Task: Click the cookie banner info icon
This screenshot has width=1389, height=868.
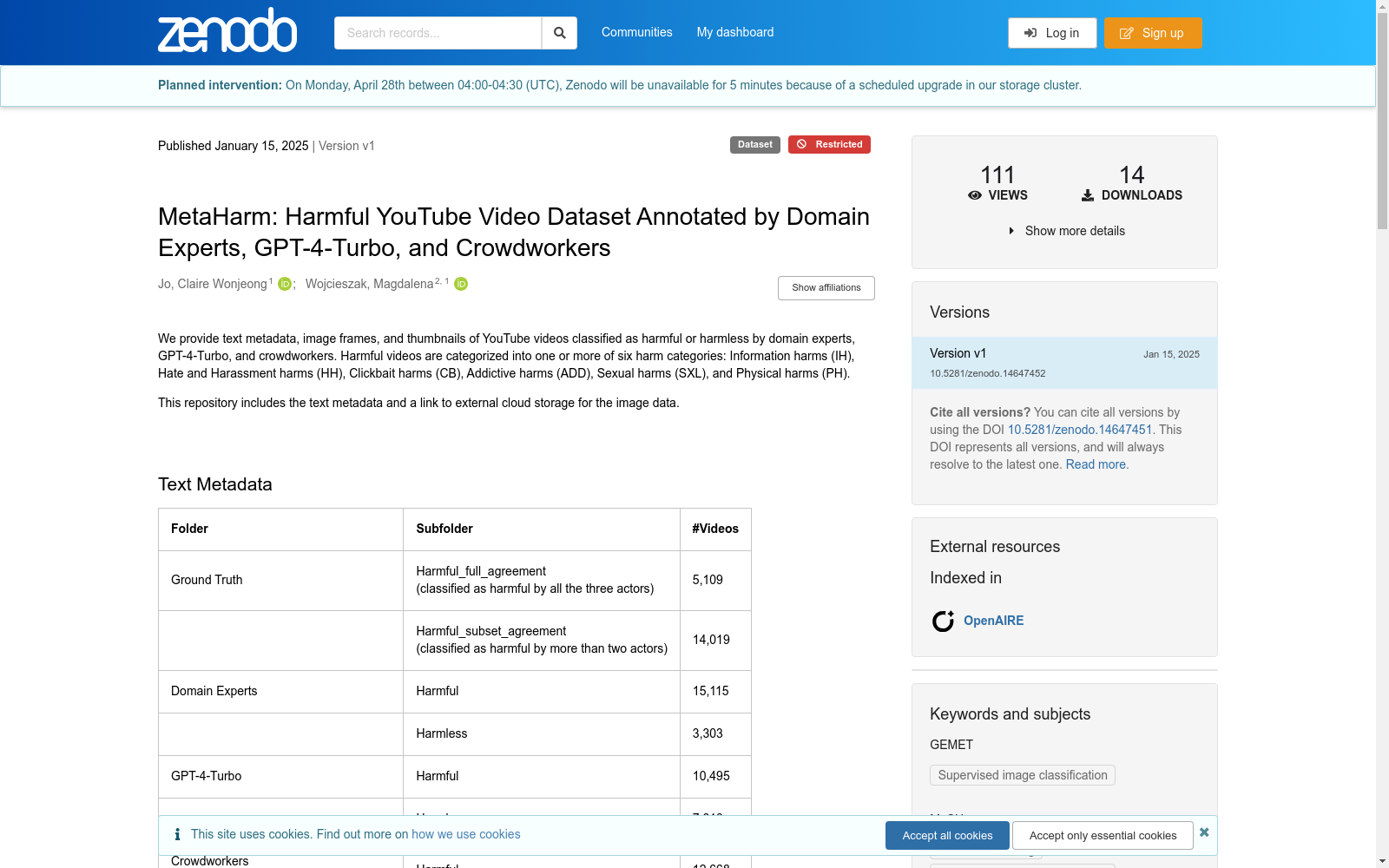Action: pos(177,834)
